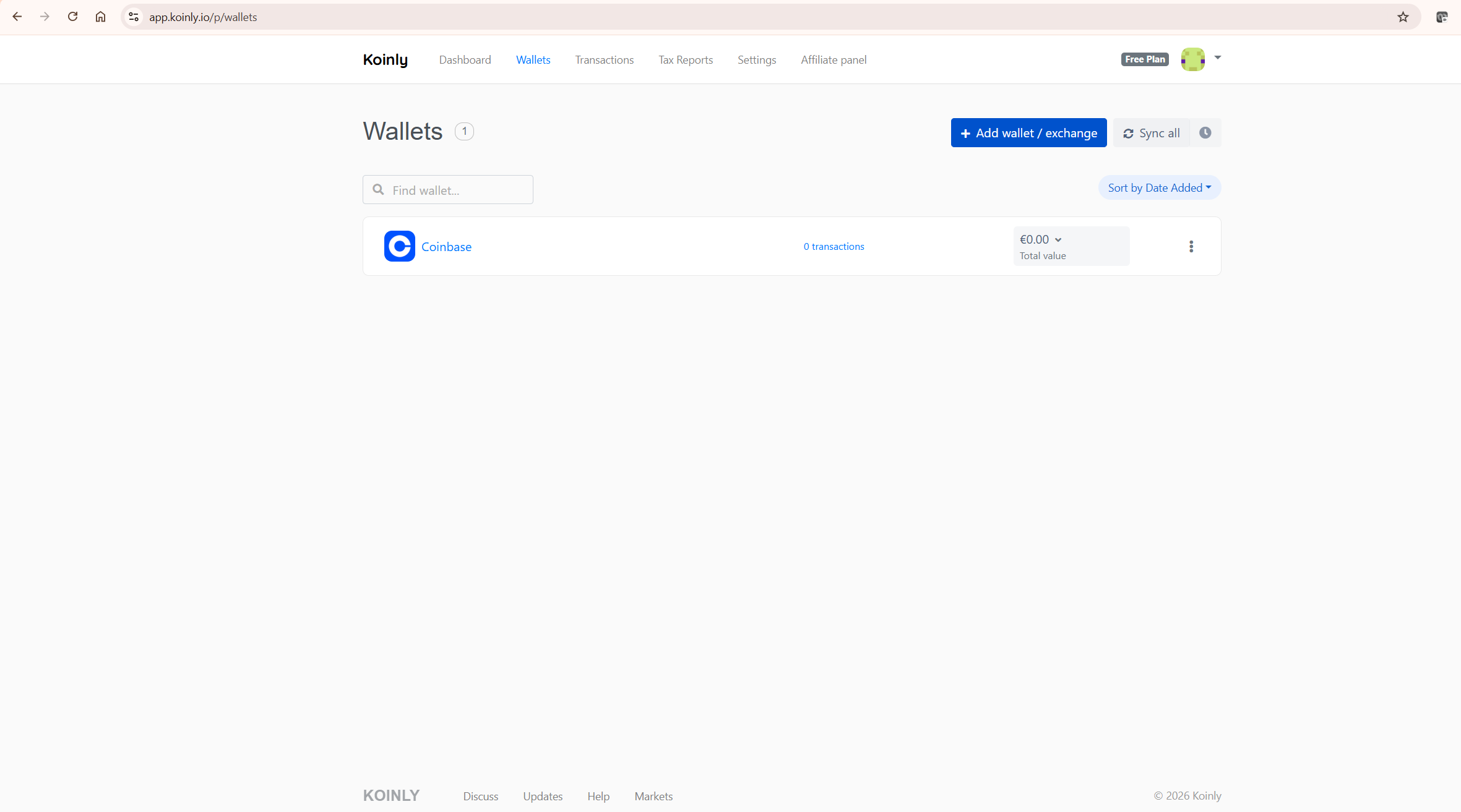Image resolution: width=1461 pixels, height=812 pixels.
Task: Bookmark this page using the star icon
Action: (1402, 17)
